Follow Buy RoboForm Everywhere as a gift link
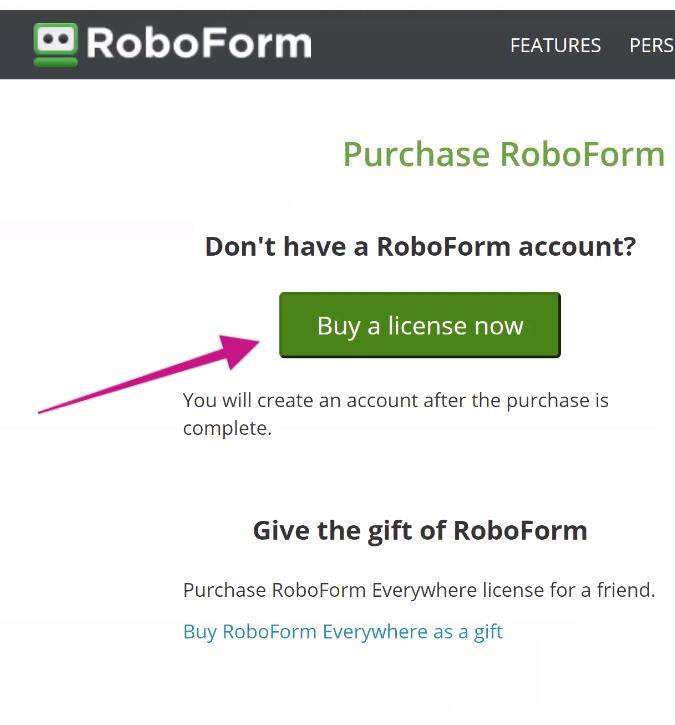Image resolution: width=675 pixels, height=725 pixels. pos(343,632)
